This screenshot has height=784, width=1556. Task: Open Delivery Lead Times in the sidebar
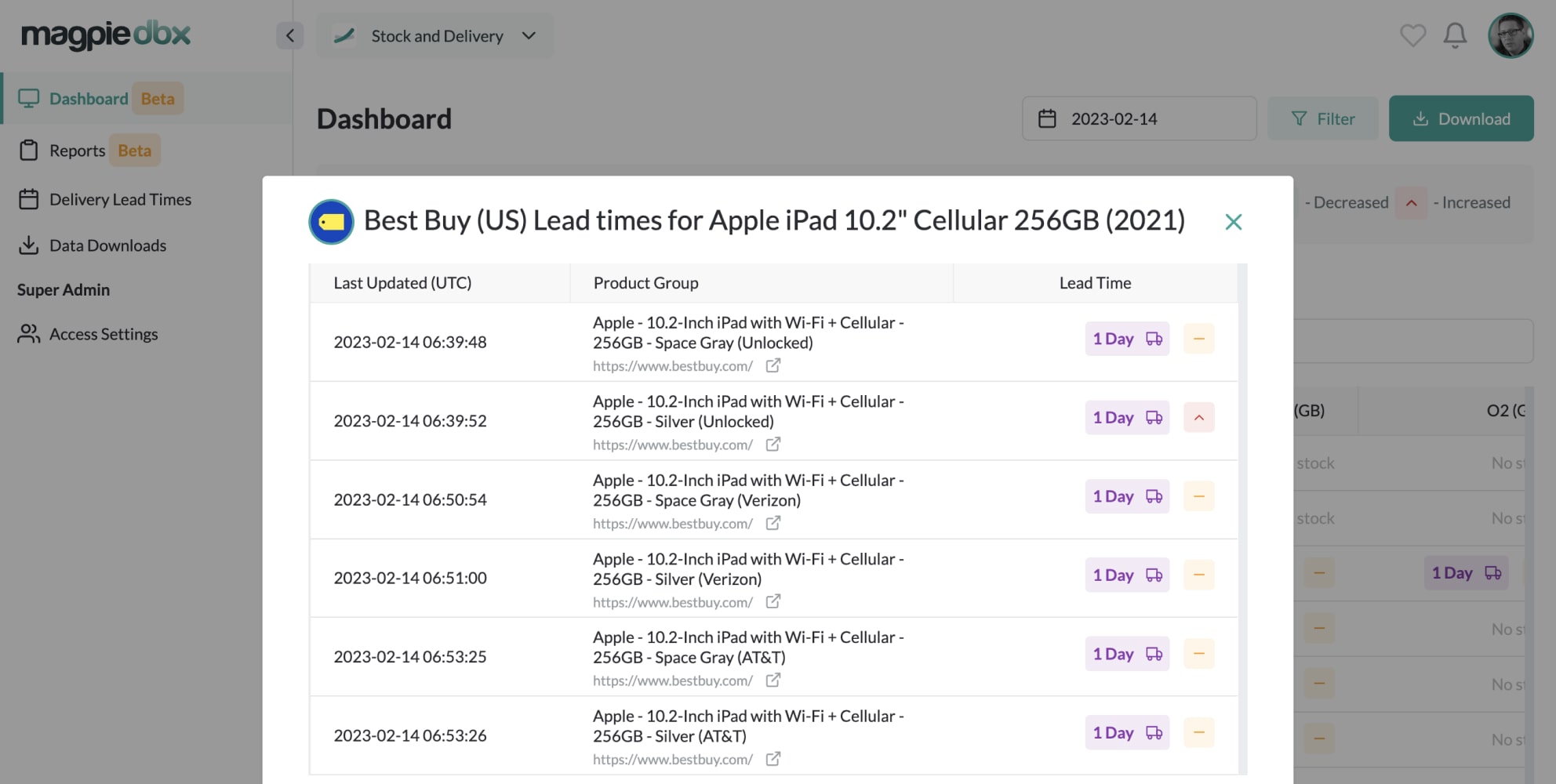[104, 199]
